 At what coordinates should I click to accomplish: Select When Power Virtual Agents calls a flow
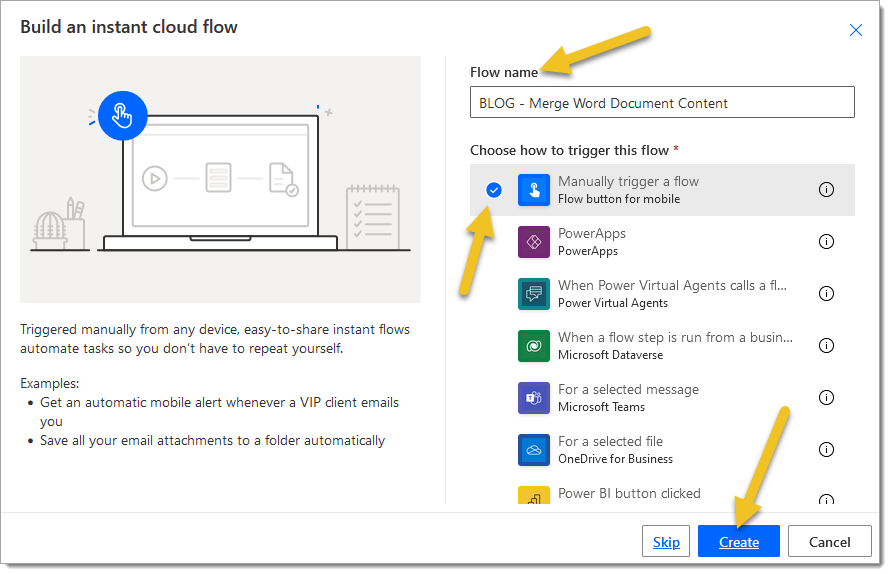pyautogui.click(x=662, y=294)
